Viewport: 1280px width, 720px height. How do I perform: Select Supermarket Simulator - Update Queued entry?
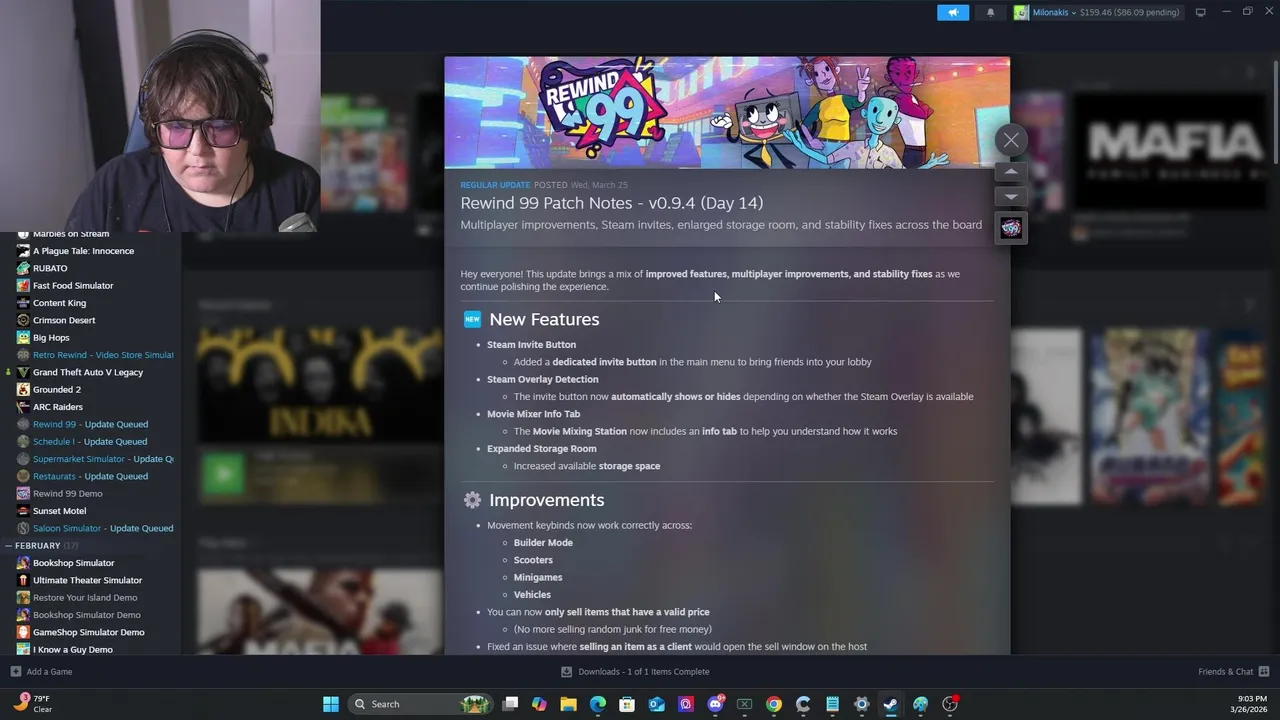[95, 459]
